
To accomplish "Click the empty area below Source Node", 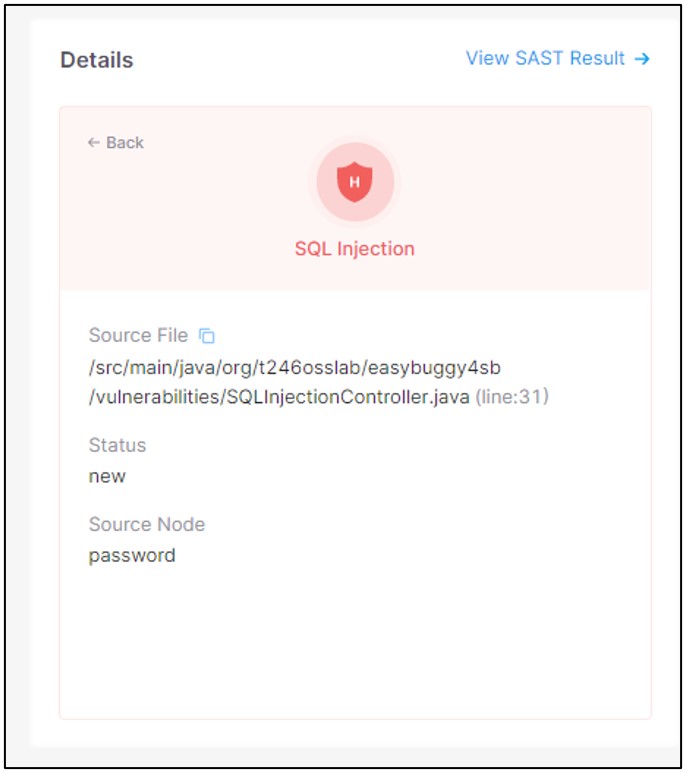I will point(354,640).
